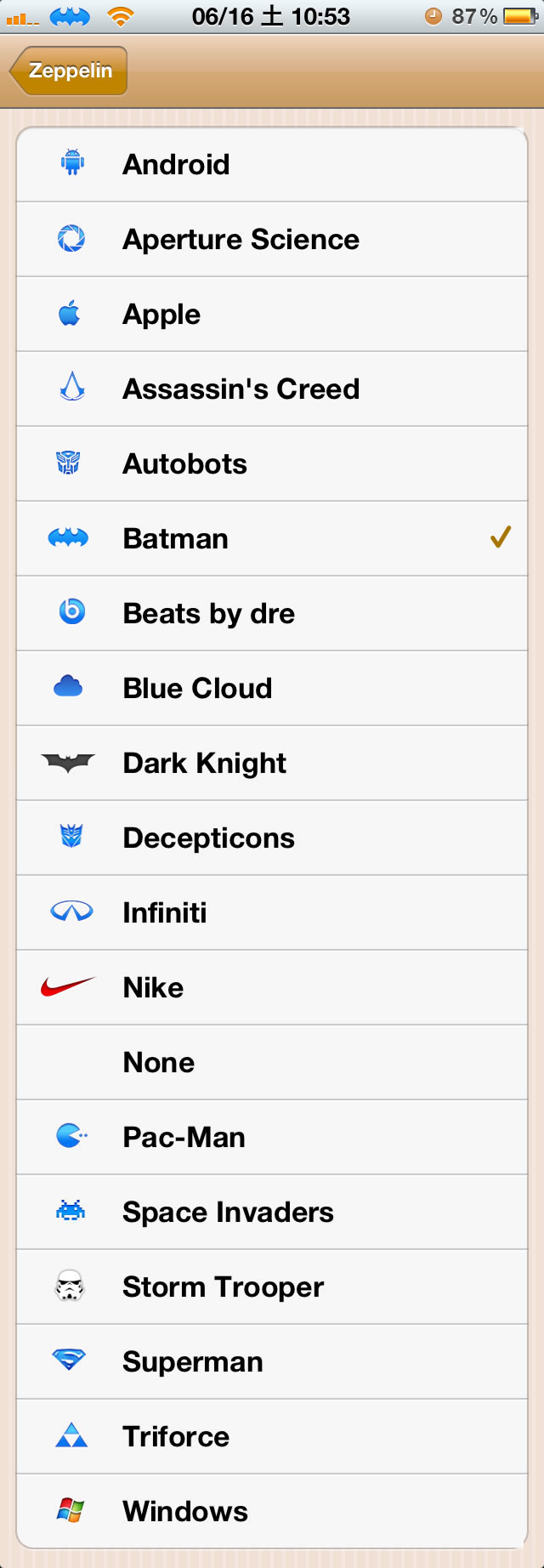Choose the Autobots face icon
This screenshot has height=1568, width=544.
point(68,463)
